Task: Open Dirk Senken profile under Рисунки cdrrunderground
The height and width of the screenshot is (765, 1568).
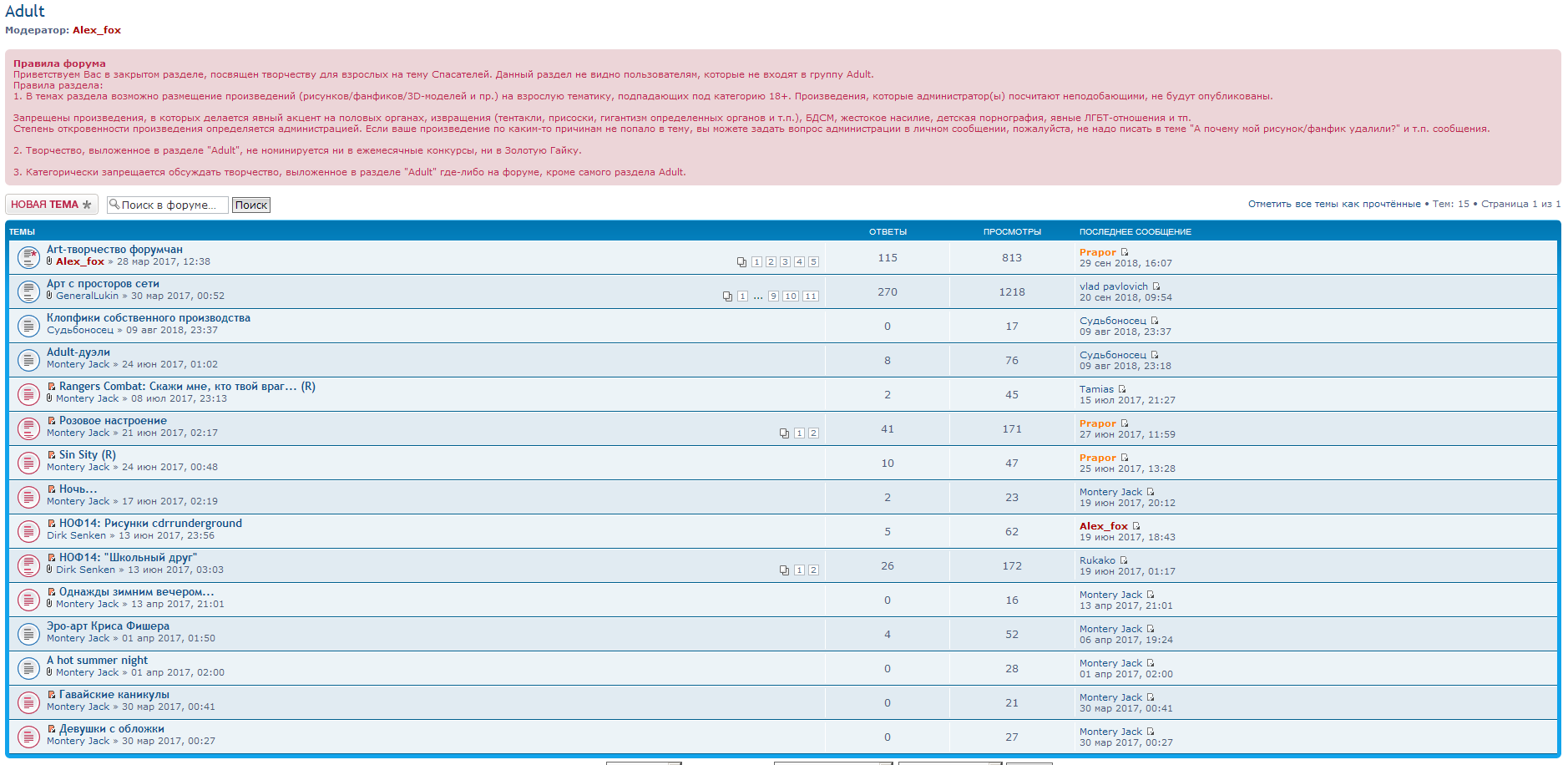Action: pyautogui.click(x=76, y=535)
